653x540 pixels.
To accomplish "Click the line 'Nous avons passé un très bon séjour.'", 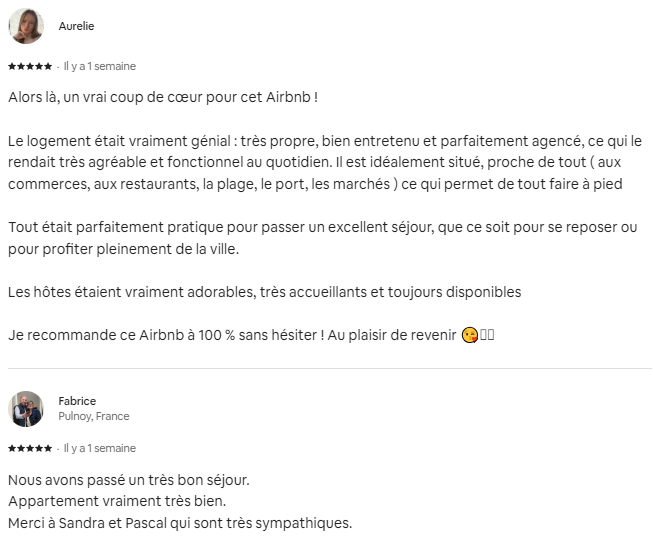I will [x=129, y=480].
